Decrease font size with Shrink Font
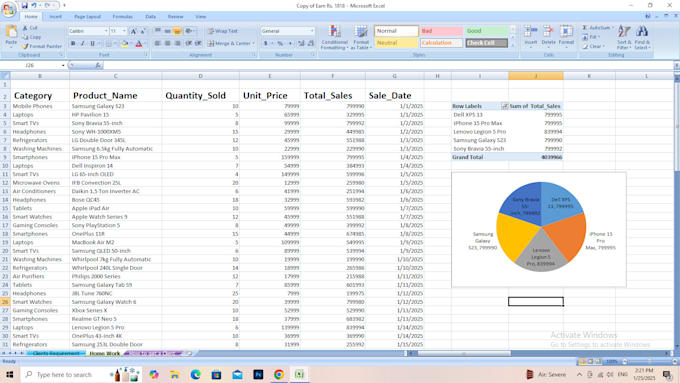The image size is (680, 383). point(142,31)
